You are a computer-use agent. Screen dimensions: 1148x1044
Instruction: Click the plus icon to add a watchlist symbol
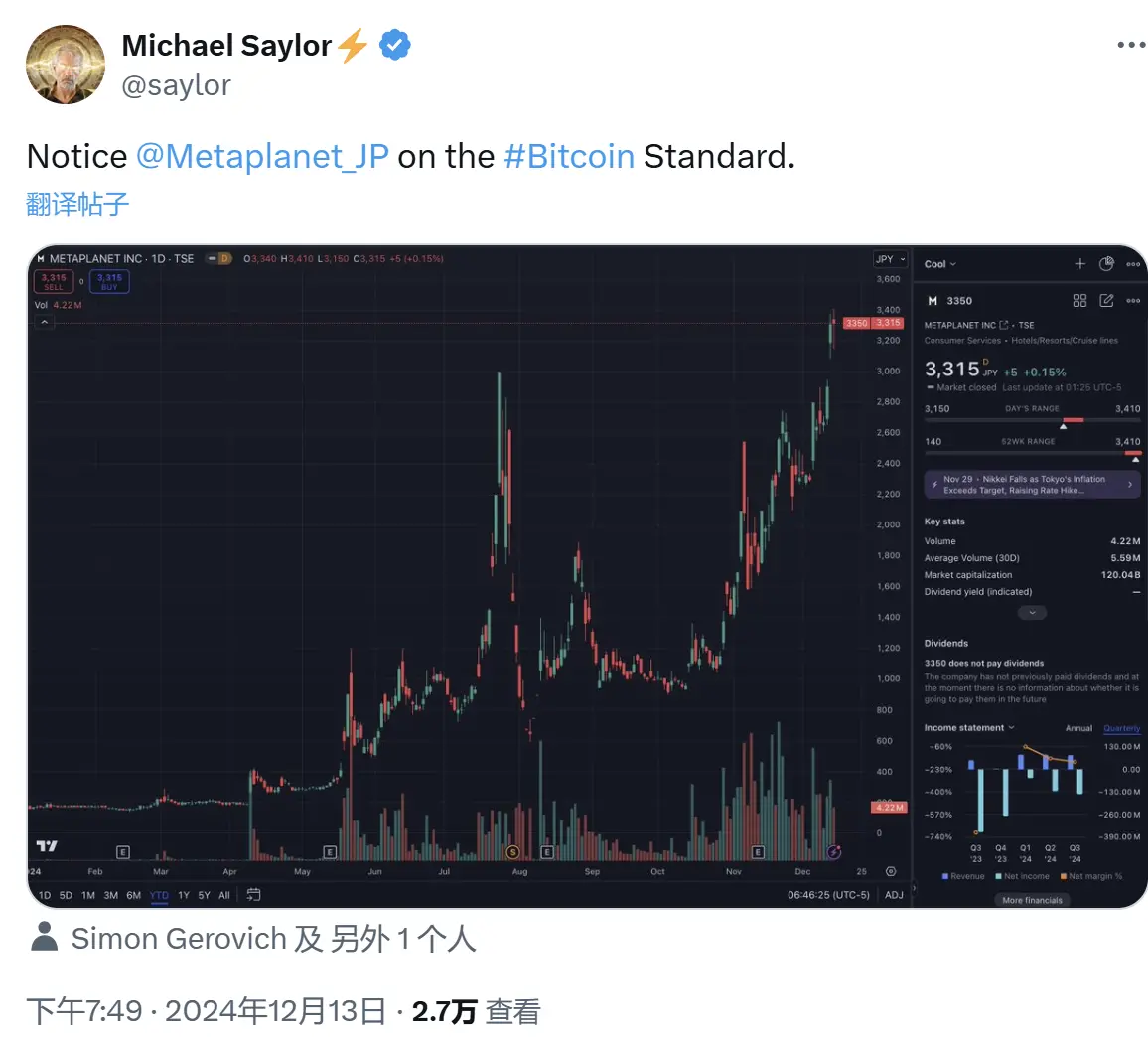tap(1079, 264)
